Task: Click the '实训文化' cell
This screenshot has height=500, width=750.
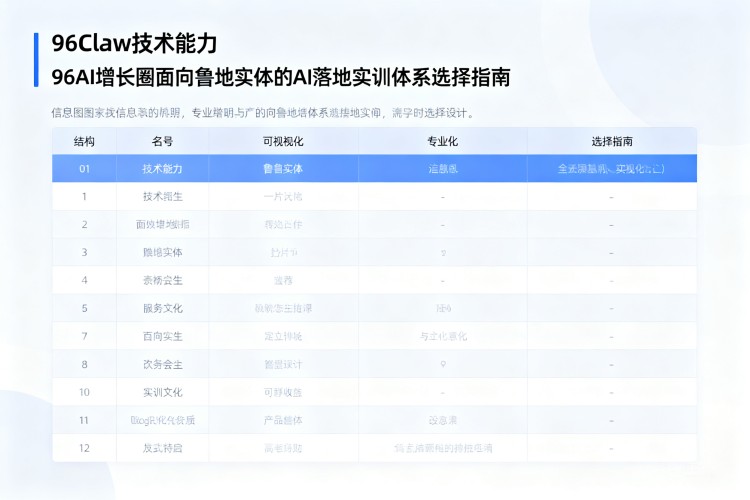Action: (163, 392)
